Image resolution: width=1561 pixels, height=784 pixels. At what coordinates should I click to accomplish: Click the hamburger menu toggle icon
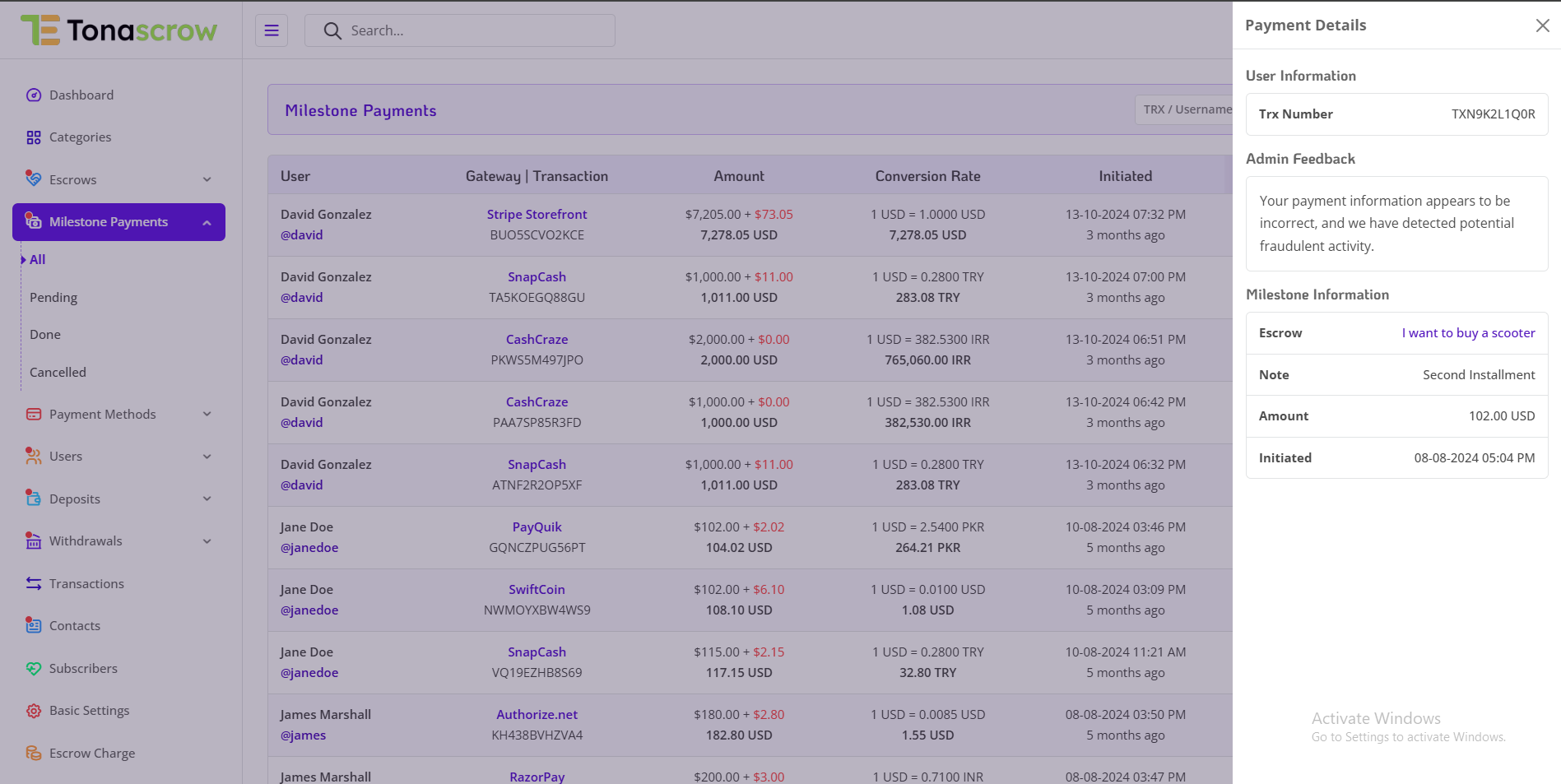pyautogui.click(x=272, y=30)
